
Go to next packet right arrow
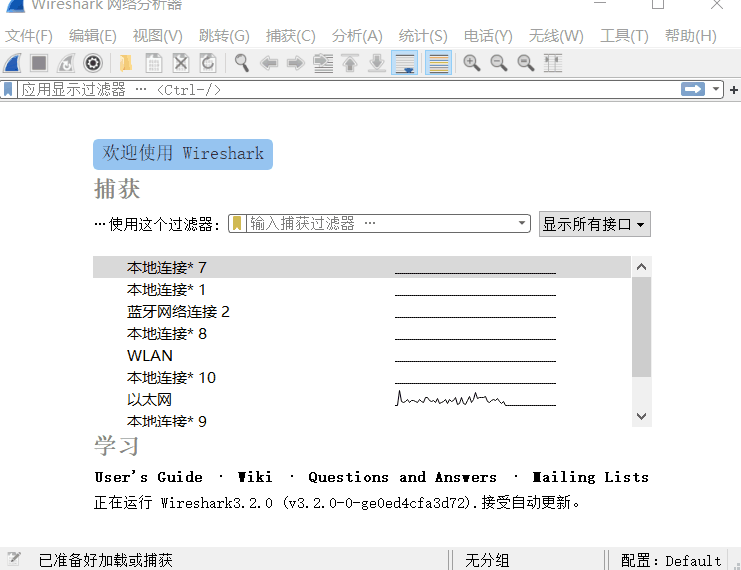(296, 63)
